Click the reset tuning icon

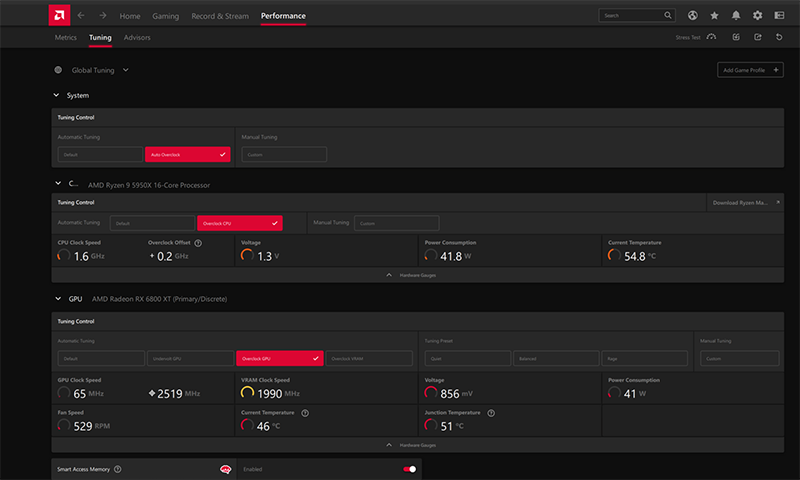tap(779, 37)
